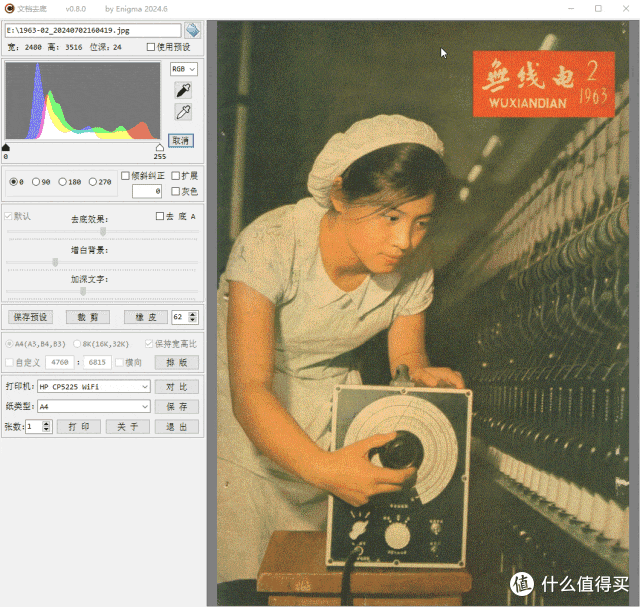Select the 90 degree rotation option
This screenshot has height=607, width=640.
36,182
